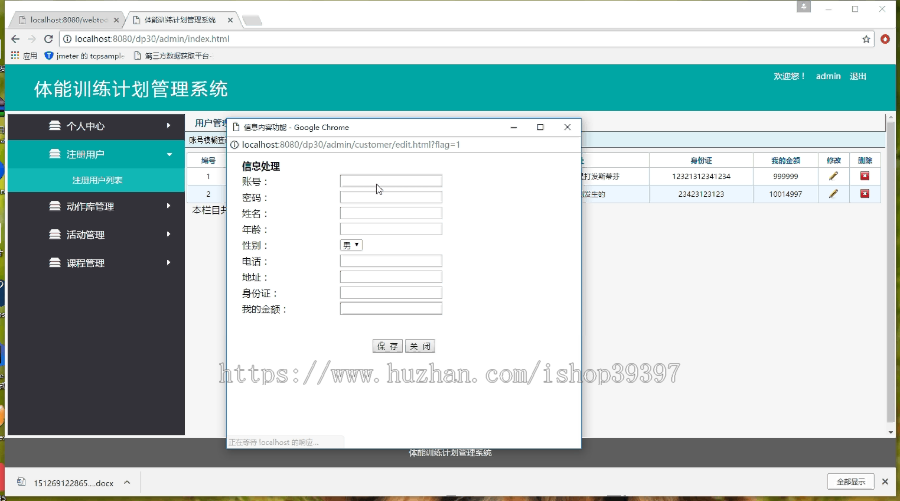The height and width of the screenshot is (501, 900).
Task: Click the 密码 input field
Action: (391, 197)
